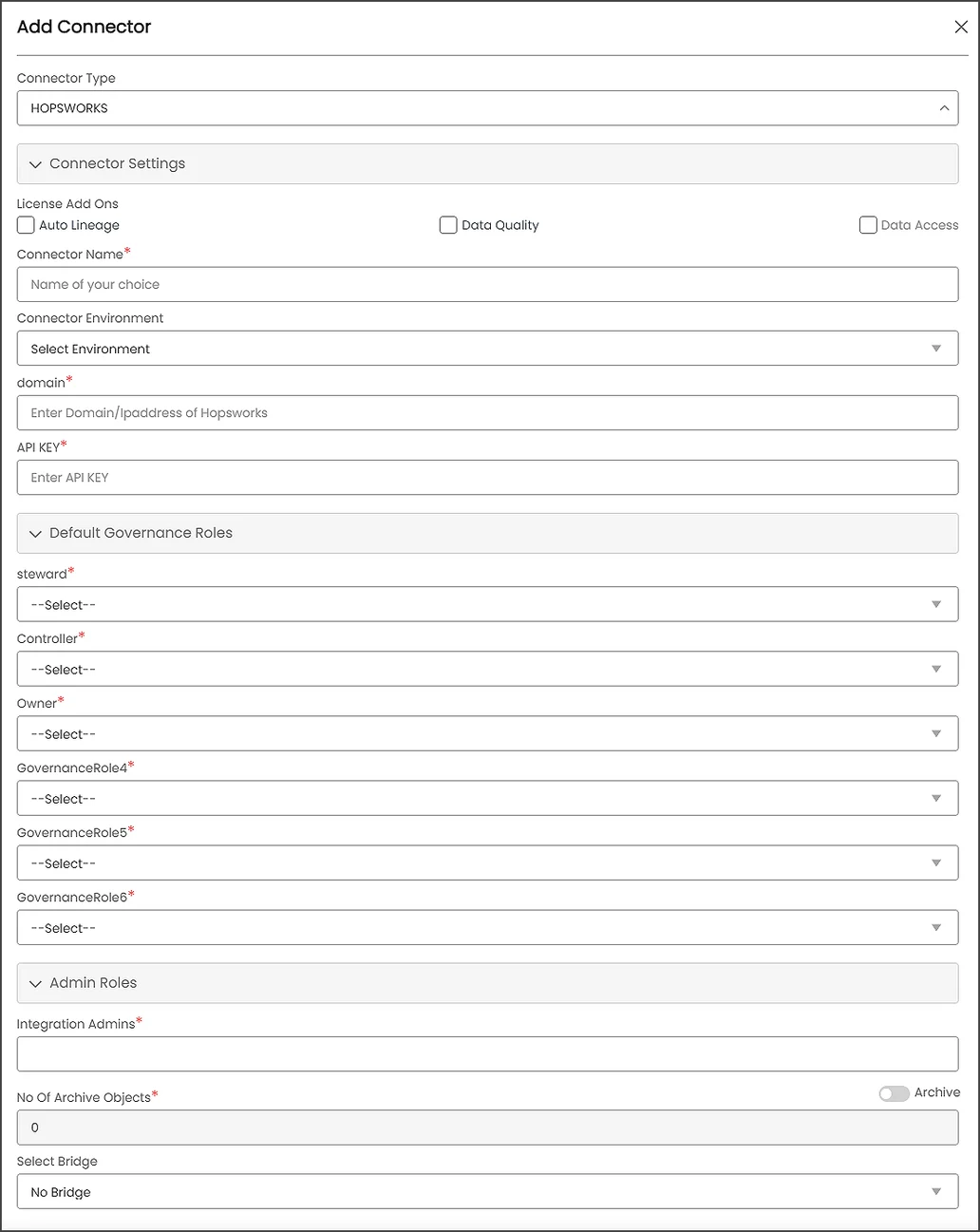Check the Data Quality add-on

[448, 225]
